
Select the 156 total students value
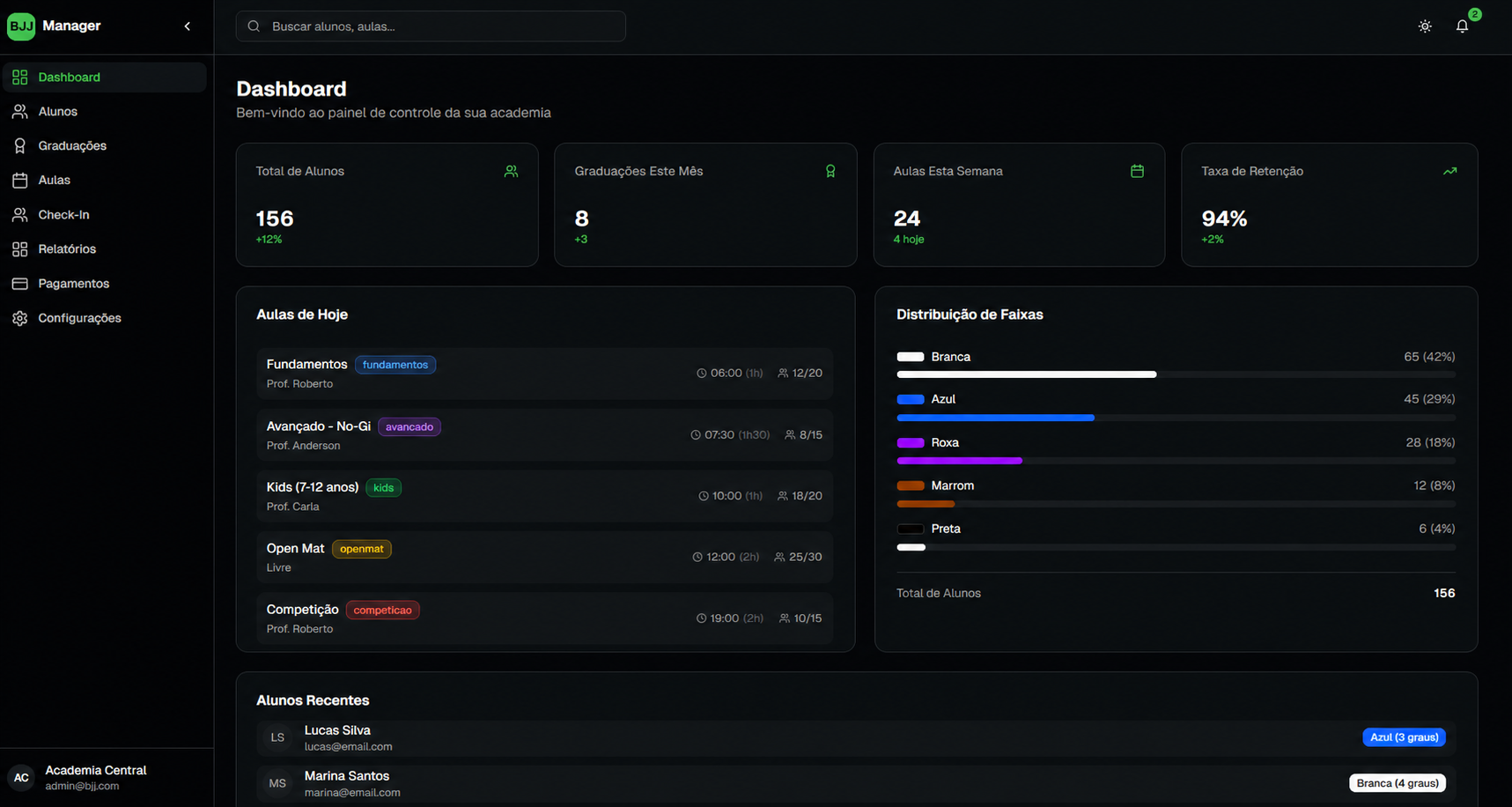[x=275, y=218]
